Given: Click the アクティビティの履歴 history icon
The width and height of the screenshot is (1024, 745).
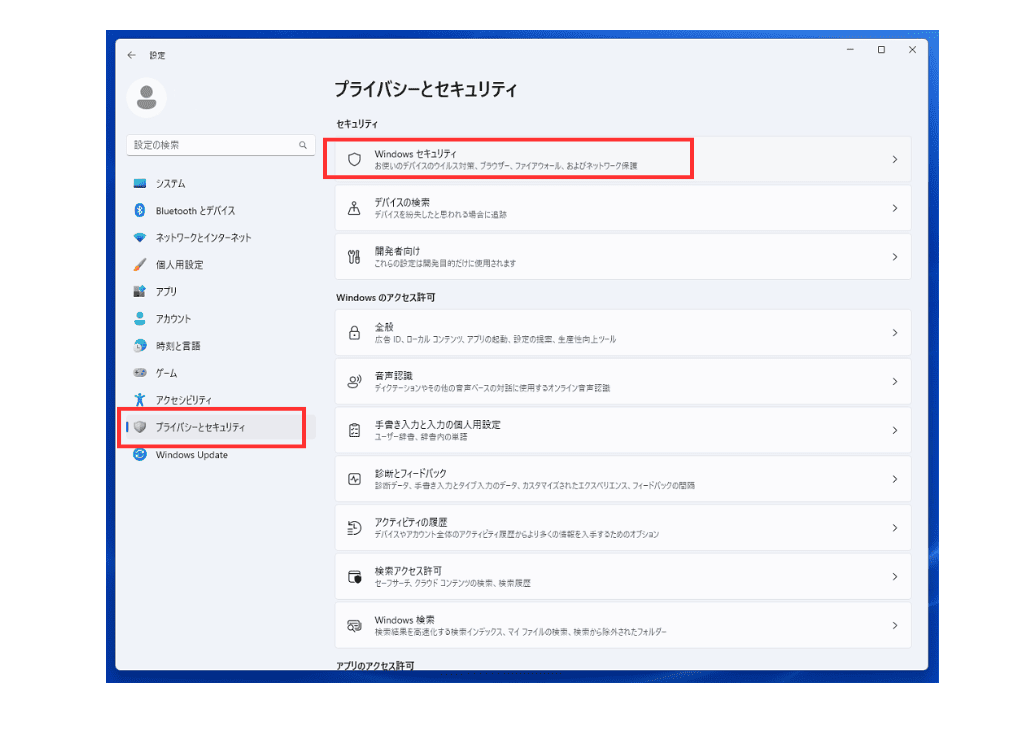Looking at the screenshot, I should 354,527.
